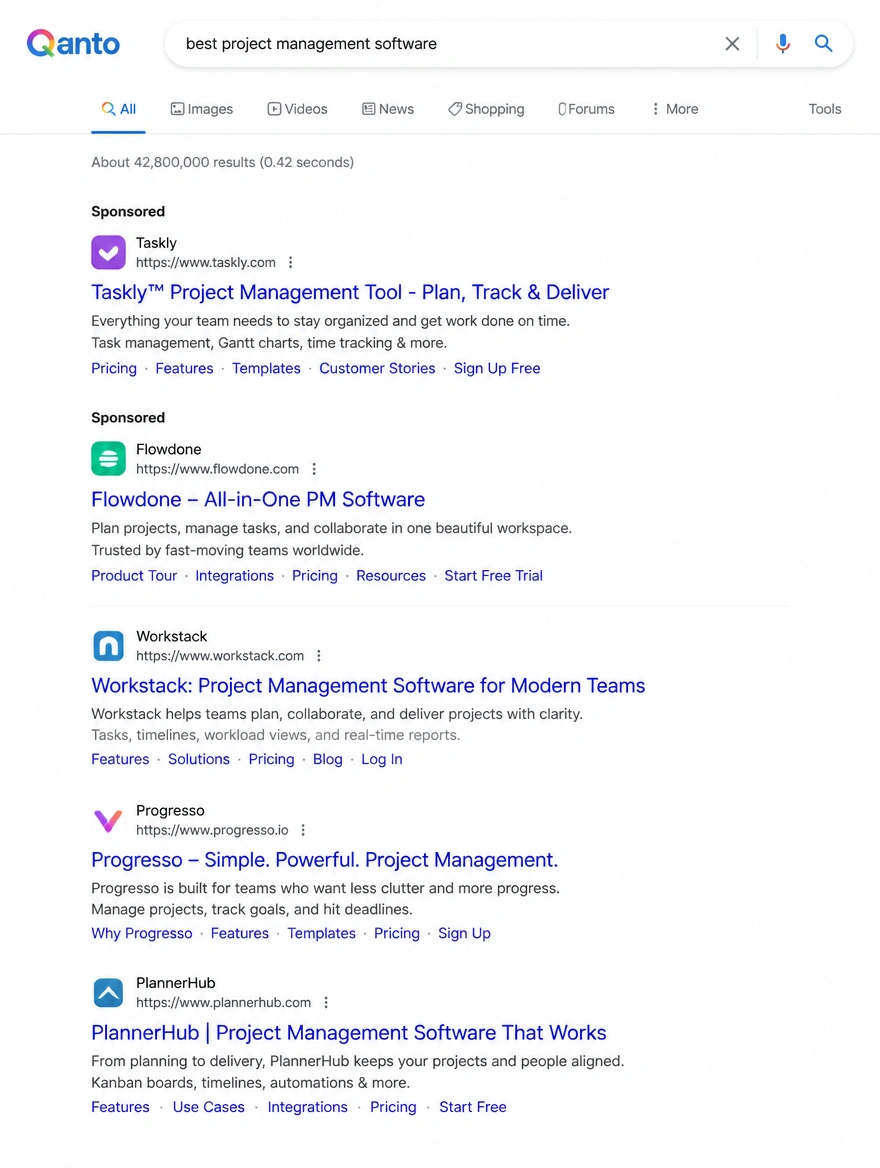880x1168 pixels.
Task: Click the https://www.progresso.io URL text
Action: [x=212, y=830]
